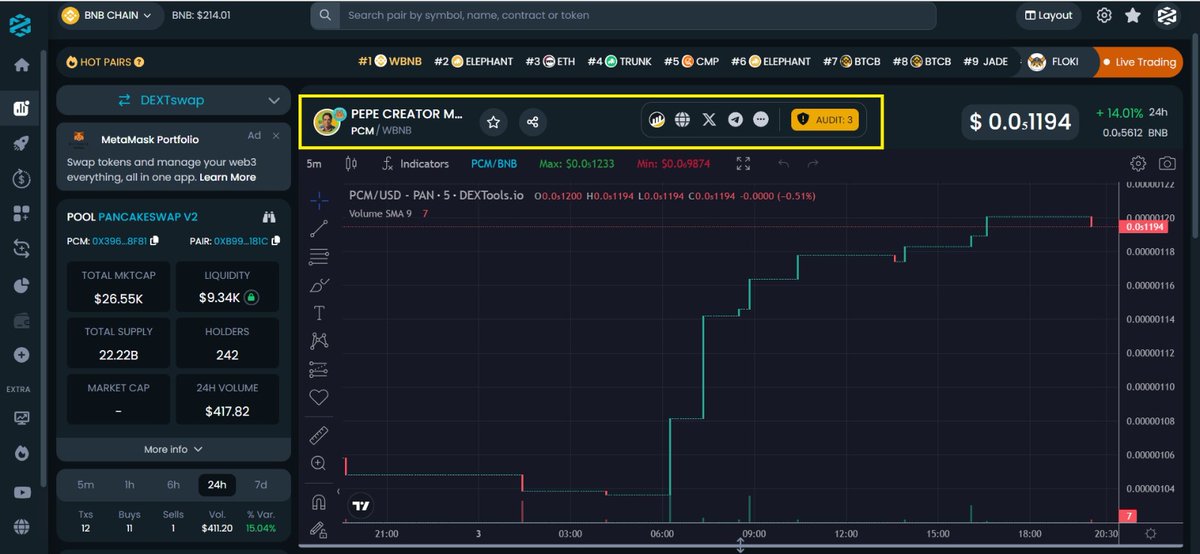1200x554 pixels.
Task: Add PEPE CREATOR pair to favorites star
Action: [493, 122]
